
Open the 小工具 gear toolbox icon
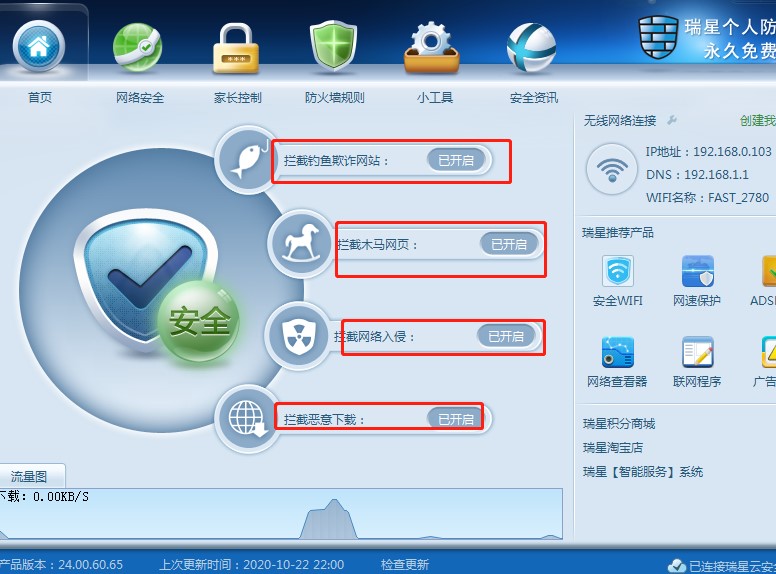point(432,48)
